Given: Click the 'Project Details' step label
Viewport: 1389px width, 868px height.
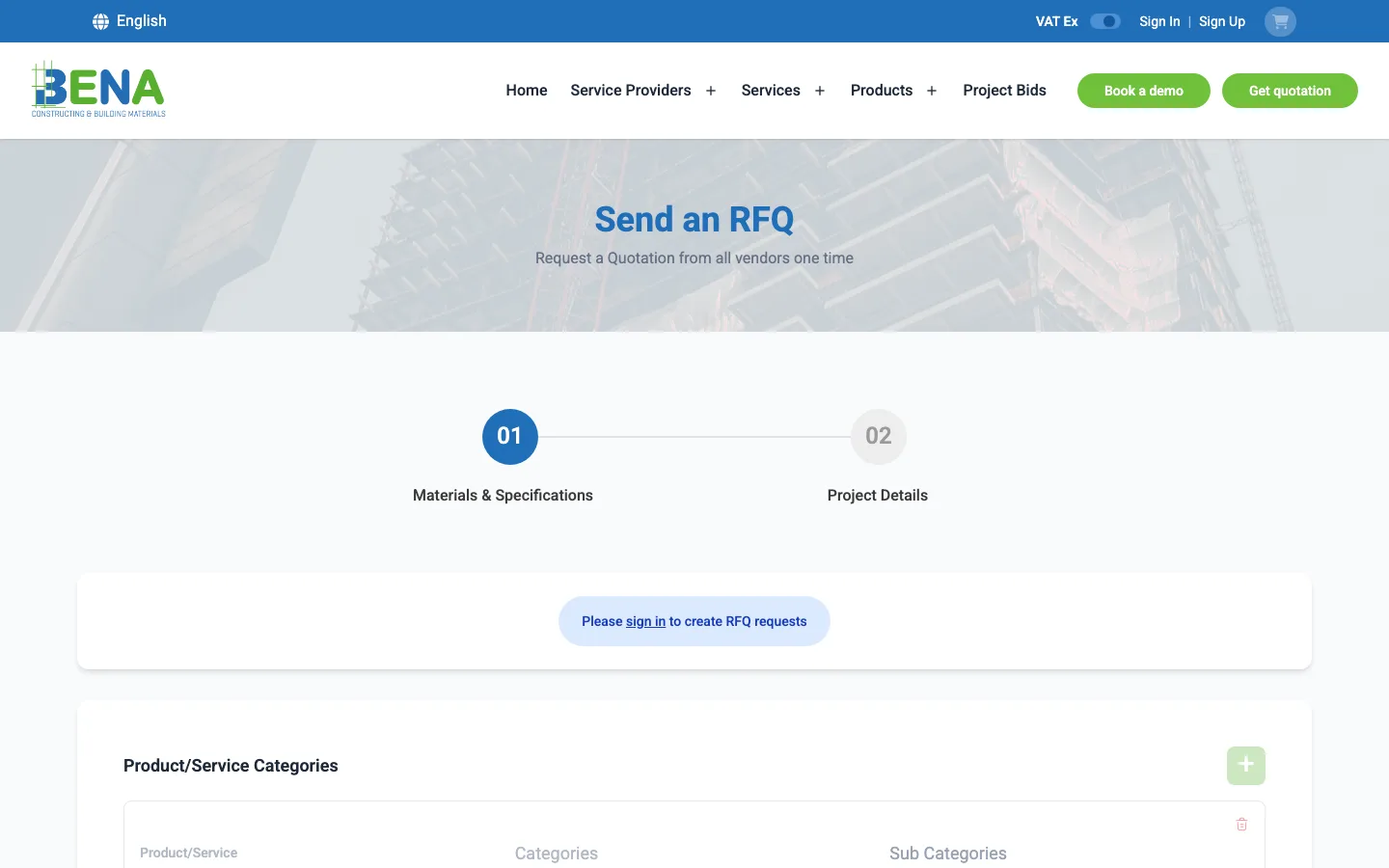Looking at the screenshot, I should pos(878,496).
